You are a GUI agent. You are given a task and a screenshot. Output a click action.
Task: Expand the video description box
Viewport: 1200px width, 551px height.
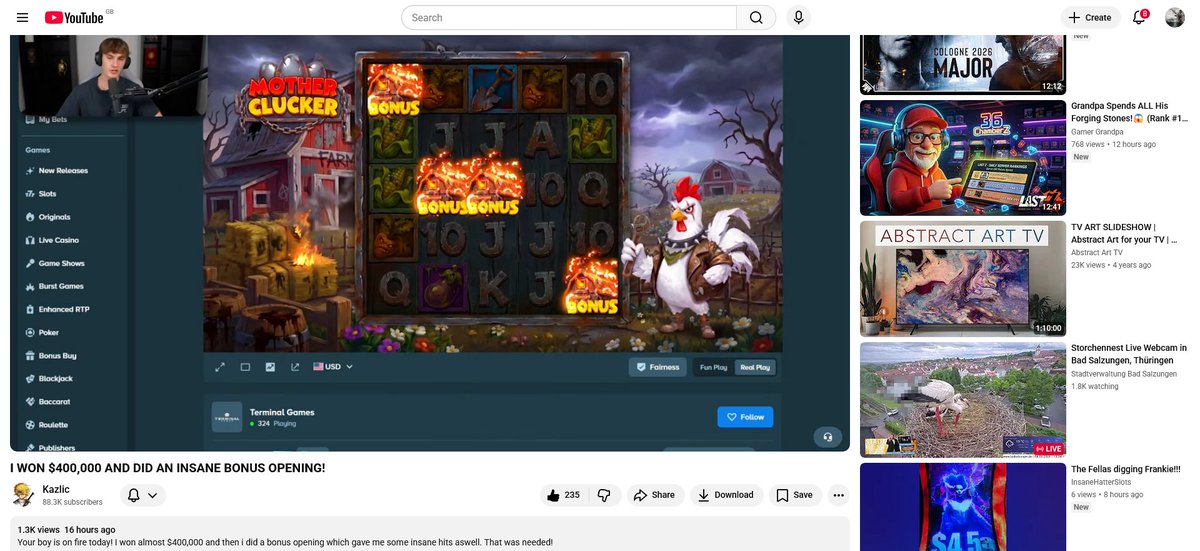(x=430, y=535)
